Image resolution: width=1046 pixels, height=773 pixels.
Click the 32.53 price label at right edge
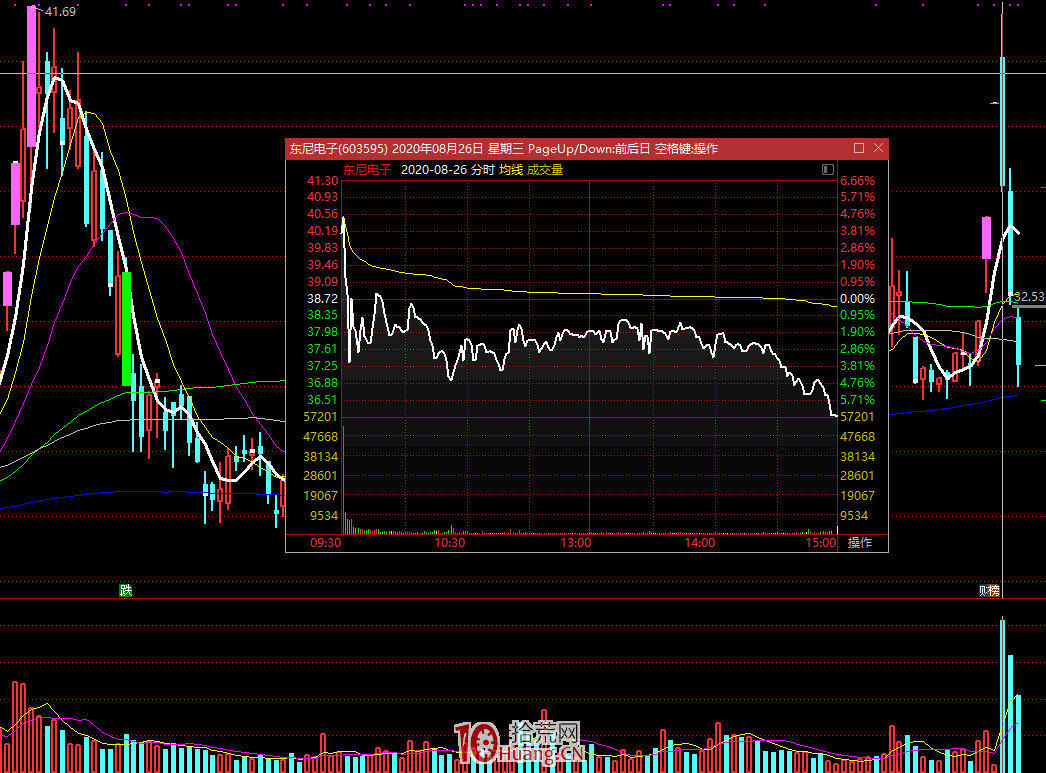1029,297
